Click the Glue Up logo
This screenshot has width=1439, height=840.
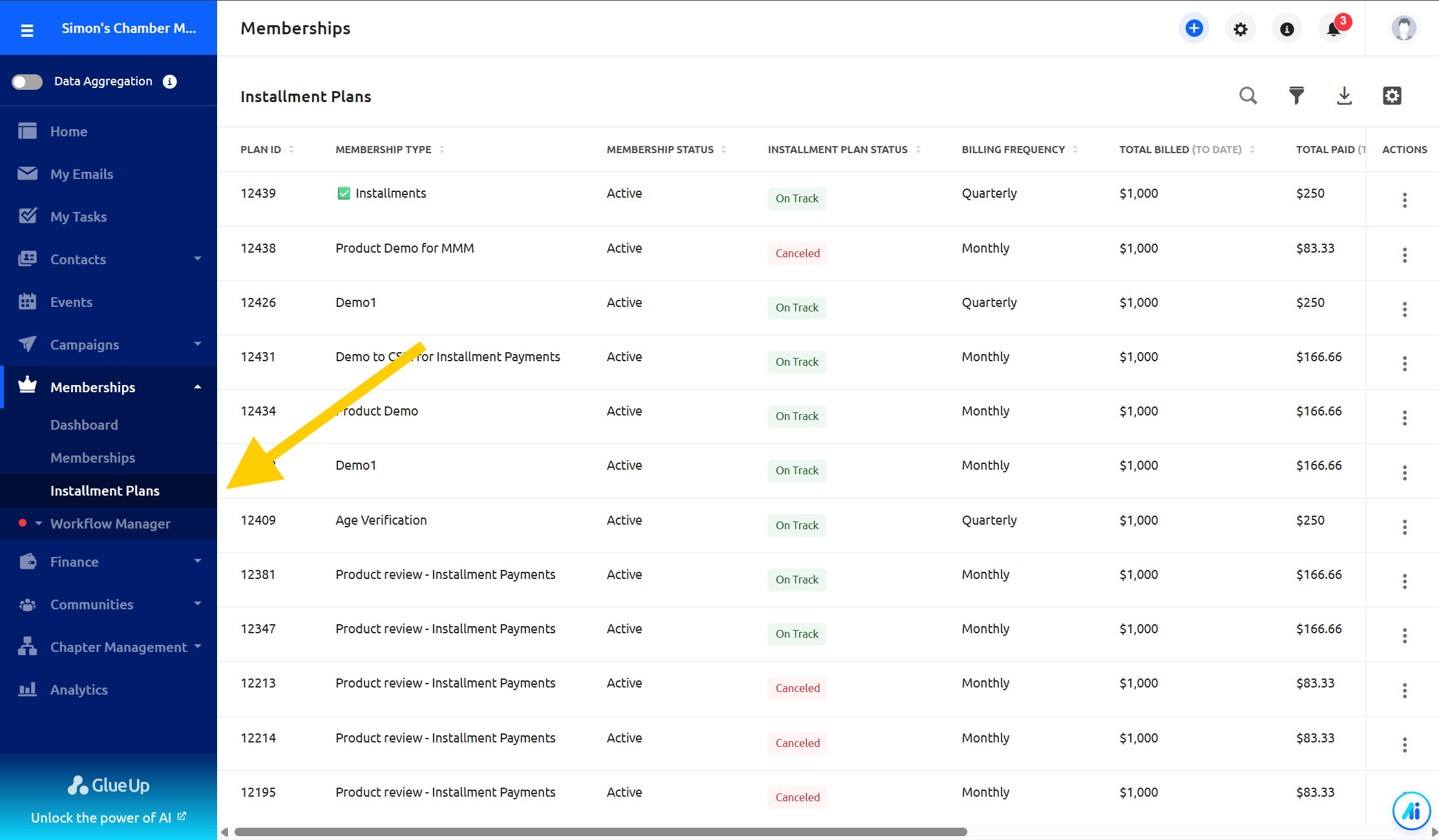[109, 785]
